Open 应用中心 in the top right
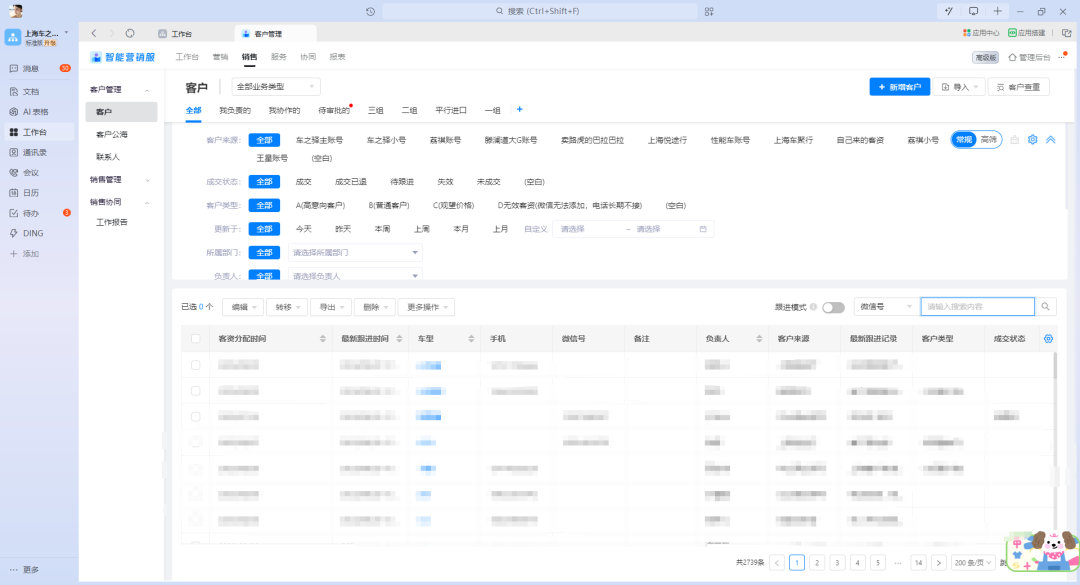The height and width of the screenshot is (585, 1080). pos(981,33)
